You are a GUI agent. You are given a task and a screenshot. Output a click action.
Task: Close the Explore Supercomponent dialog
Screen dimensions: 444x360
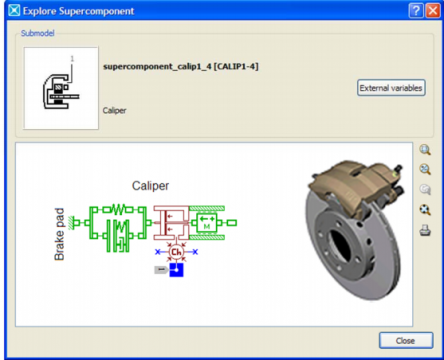pos(406,341)
